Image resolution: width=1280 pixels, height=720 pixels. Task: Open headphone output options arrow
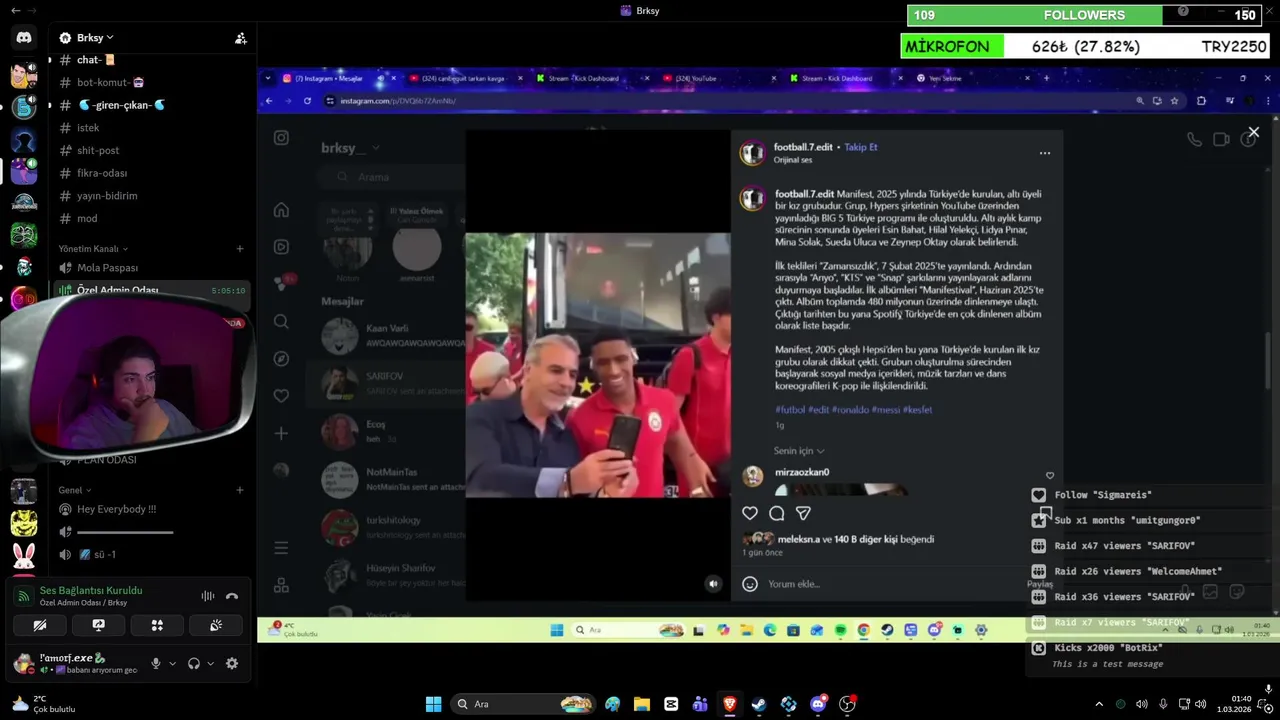(210, 663)
